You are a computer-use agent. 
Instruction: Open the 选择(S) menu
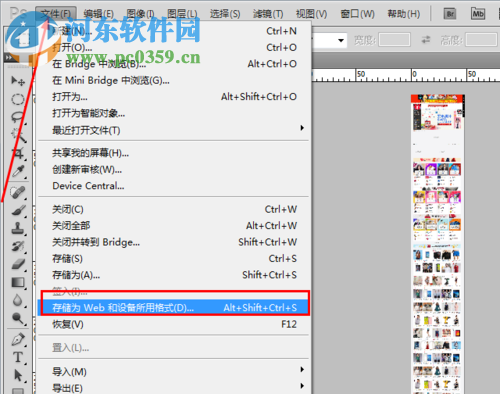[225, 14]
